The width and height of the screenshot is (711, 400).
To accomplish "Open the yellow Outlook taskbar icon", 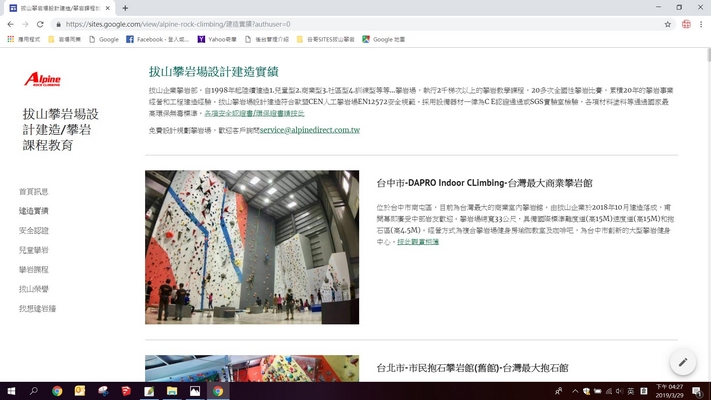I will 80,391.
